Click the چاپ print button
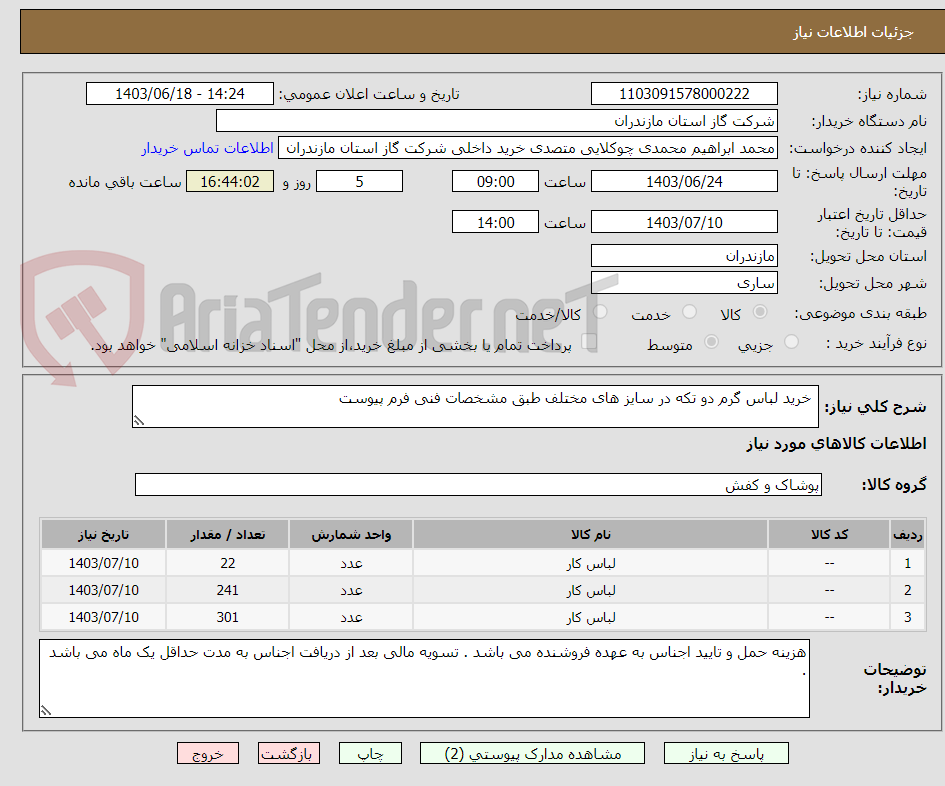This screenshot has height=786, width=945. 370,753
